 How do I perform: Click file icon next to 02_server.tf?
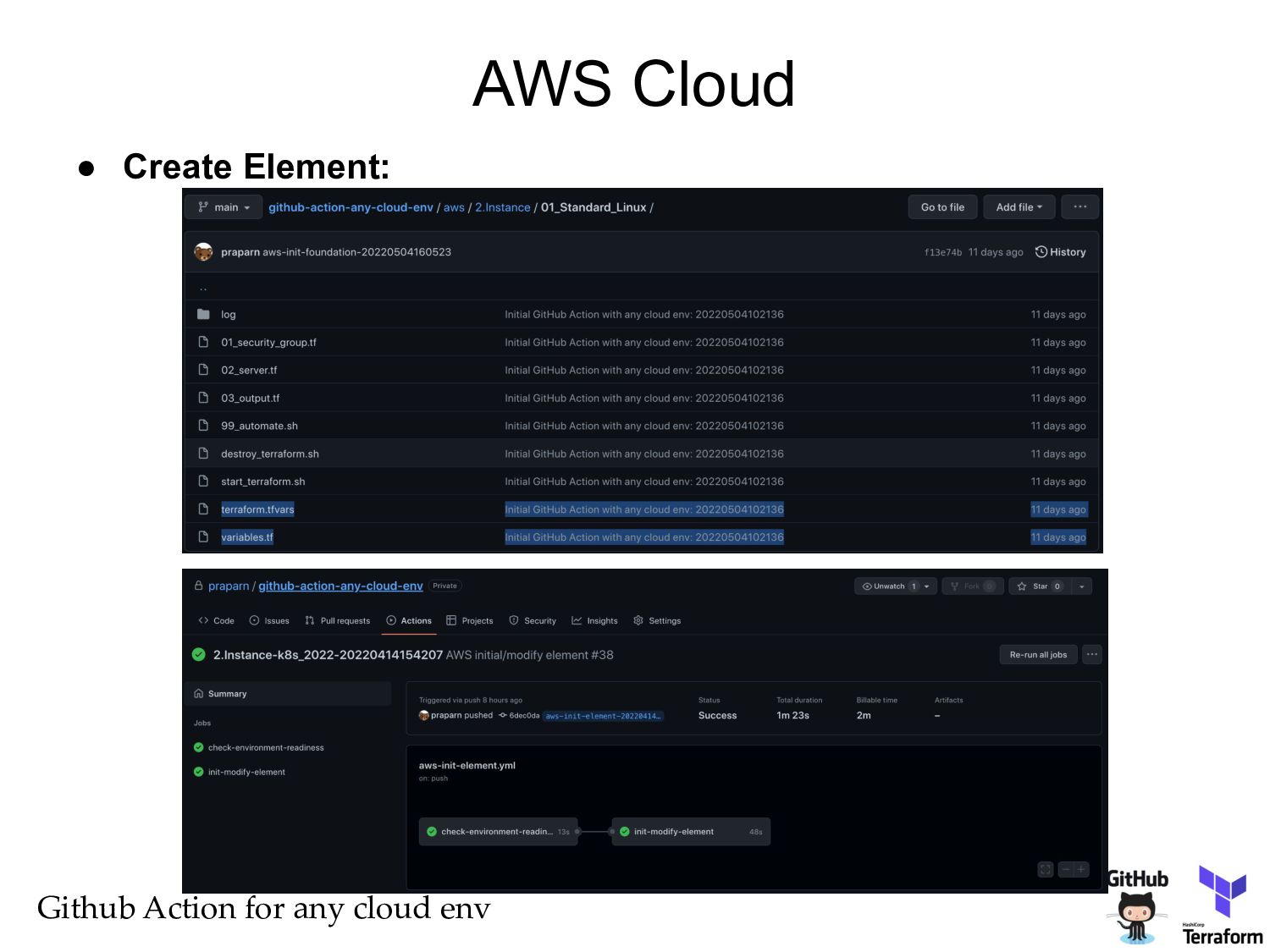[x=203, y=370]
